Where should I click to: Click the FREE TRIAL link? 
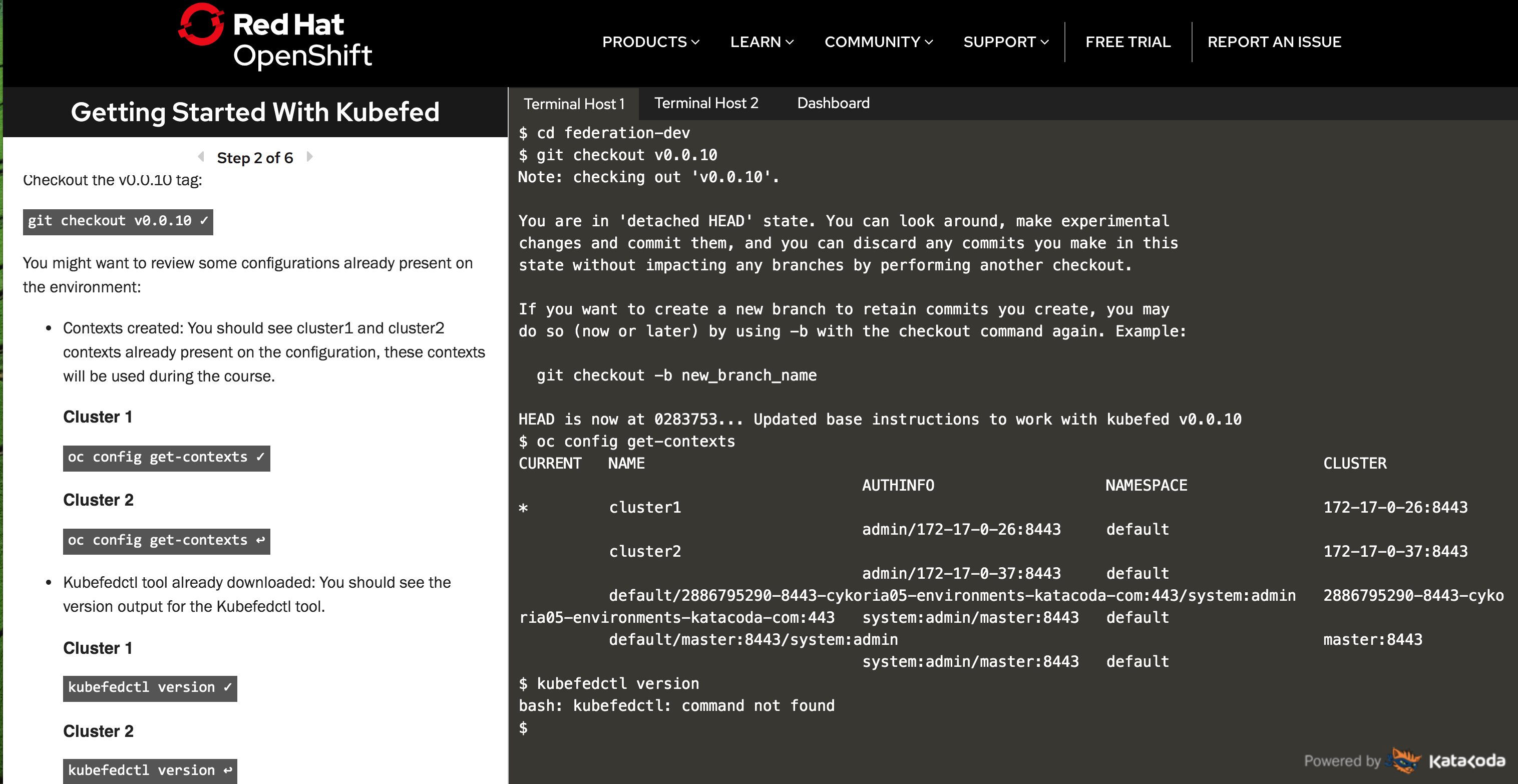(x=1127, y=41)
